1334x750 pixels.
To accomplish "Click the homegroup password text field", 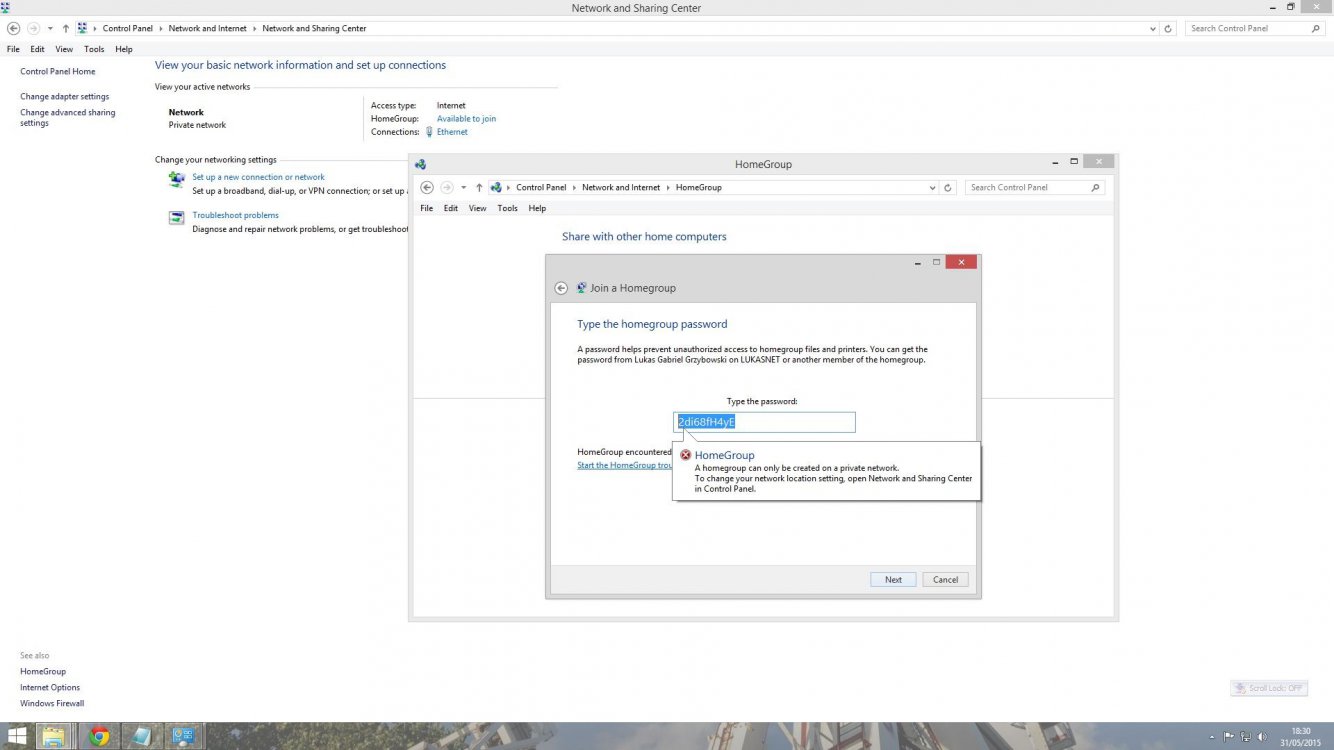I will coord(764,422).
